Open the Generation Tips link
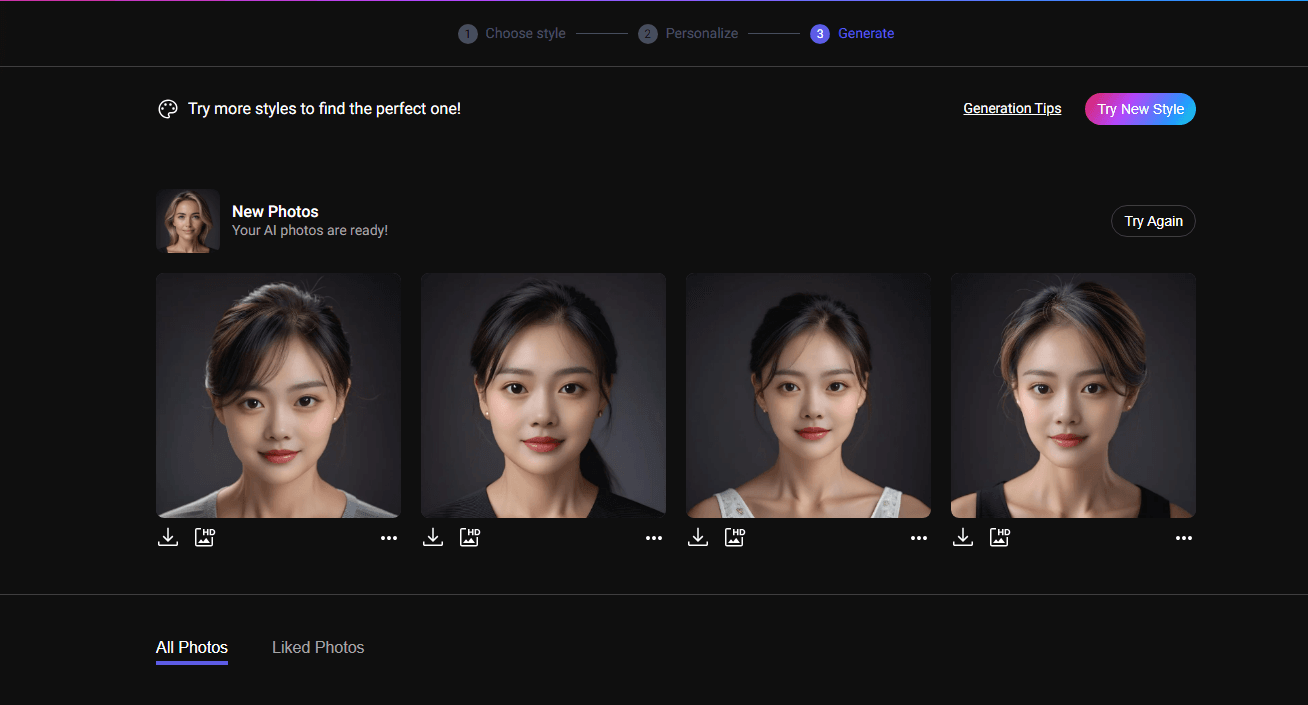Viewport: 1308px width, 705px height. pos(1012,108)
